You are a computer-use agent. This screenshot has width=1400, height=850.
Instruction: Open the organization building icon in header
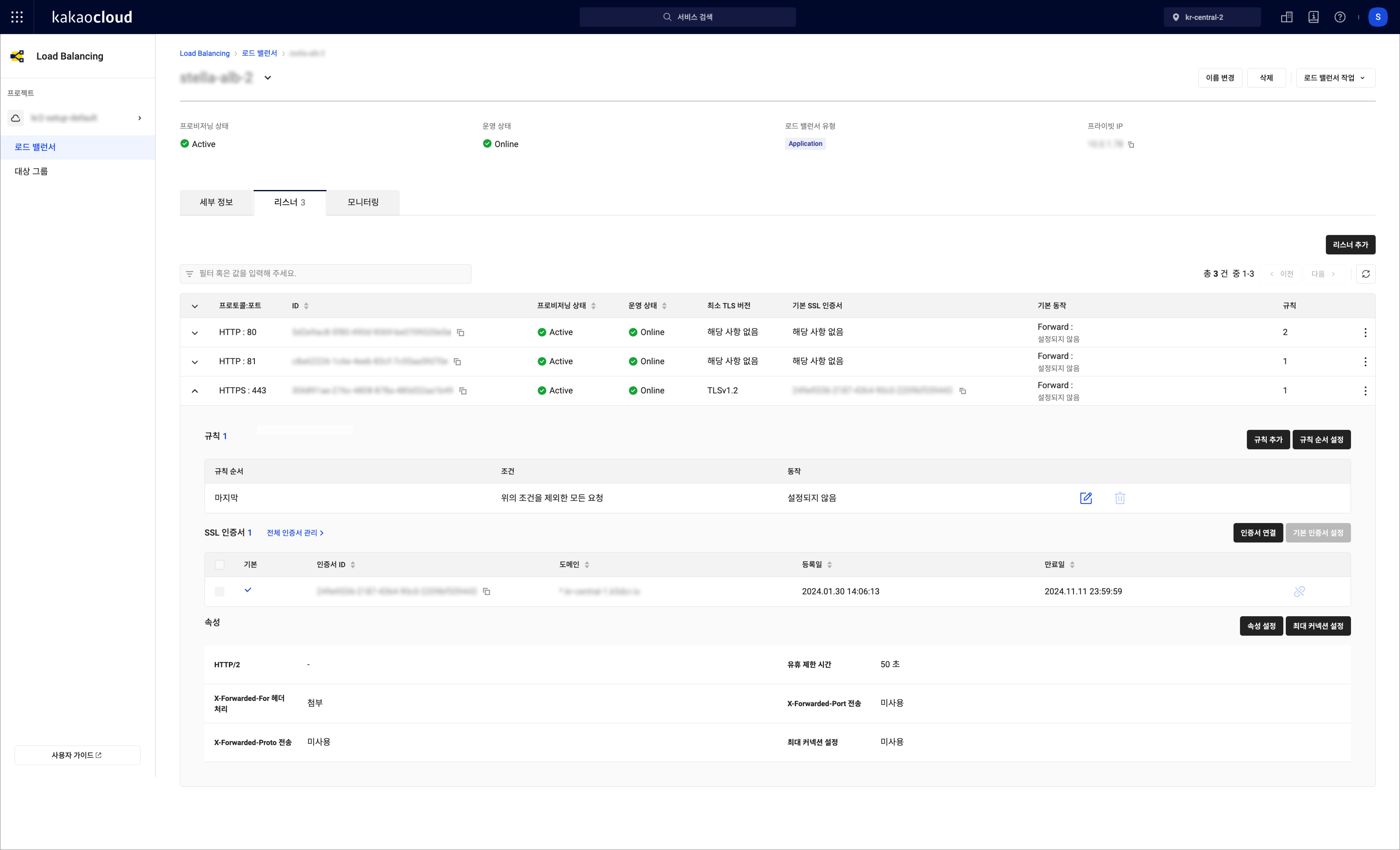point(1287,17)
